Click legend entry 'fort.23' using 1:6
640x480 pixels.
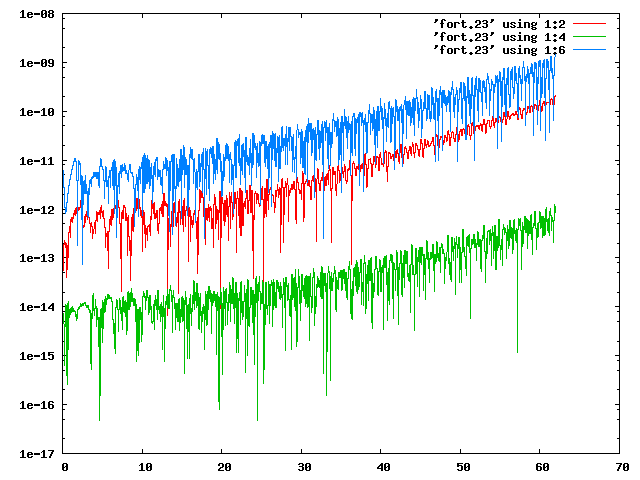(500, 50)
